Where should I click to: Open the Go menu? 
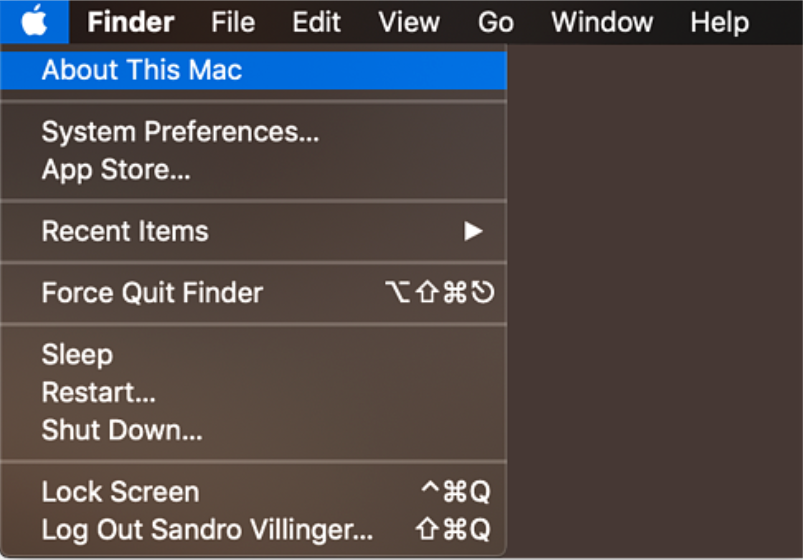tap(495, 22)
